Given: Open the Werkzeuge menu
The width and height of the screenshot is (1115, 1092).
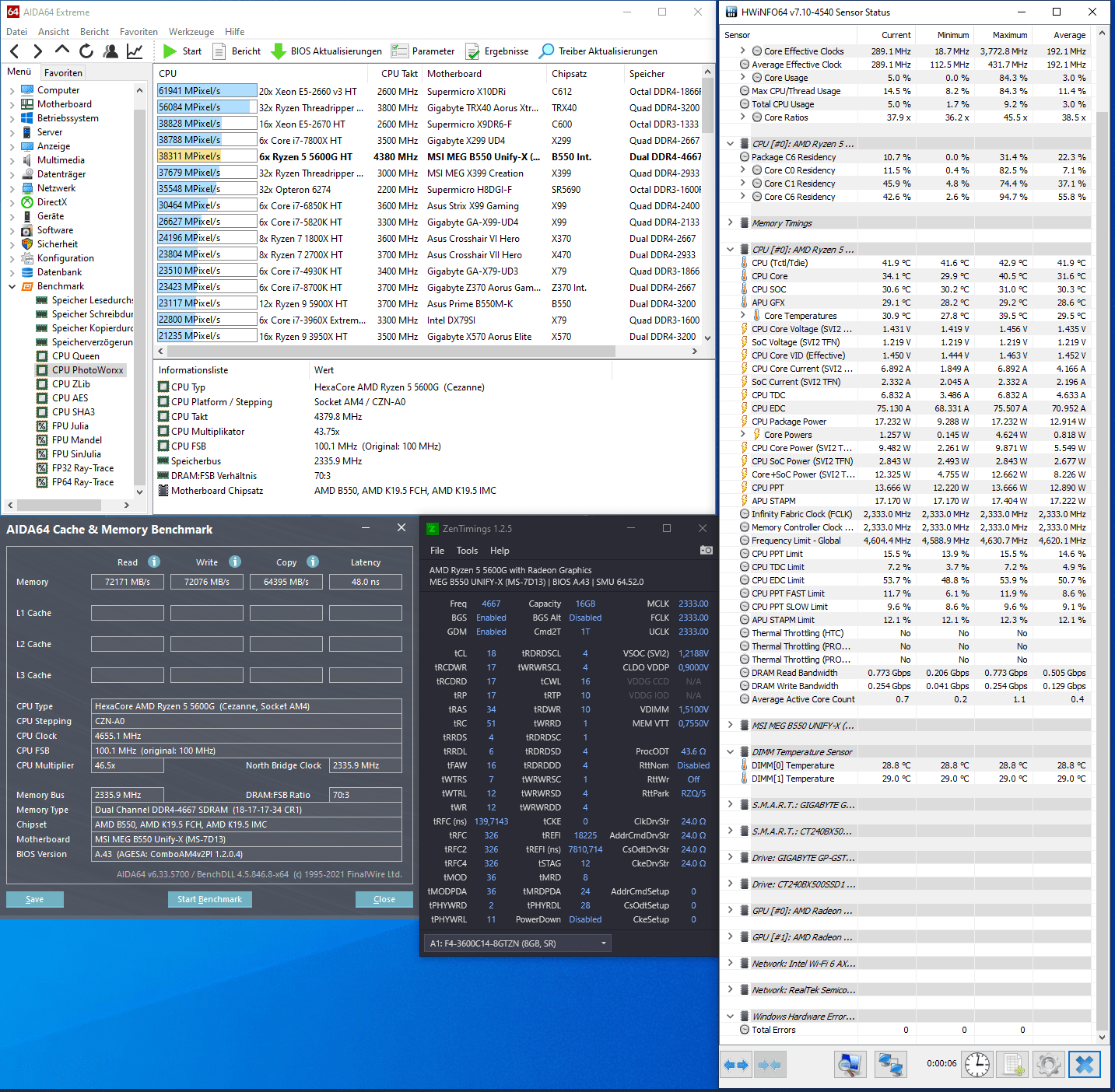Looking at the screenshot, I should tap(191, 32).
